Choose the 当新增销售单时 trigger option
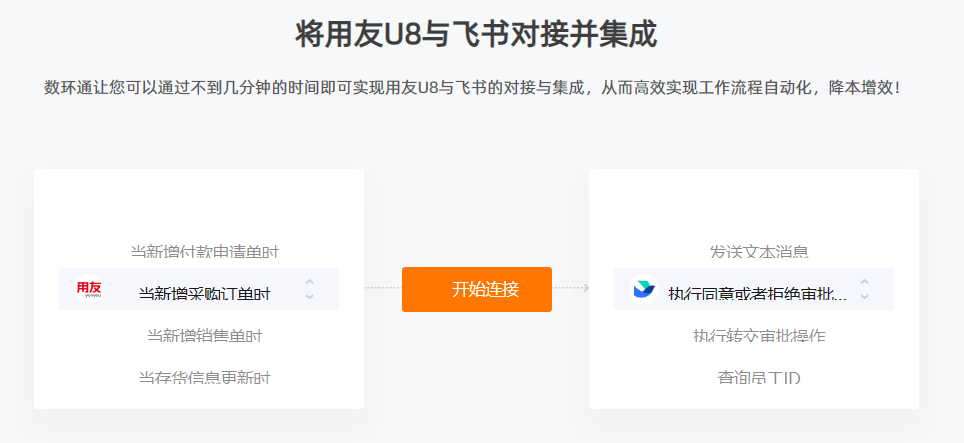Viewport: 964px width, 443px height. point(204,335)
